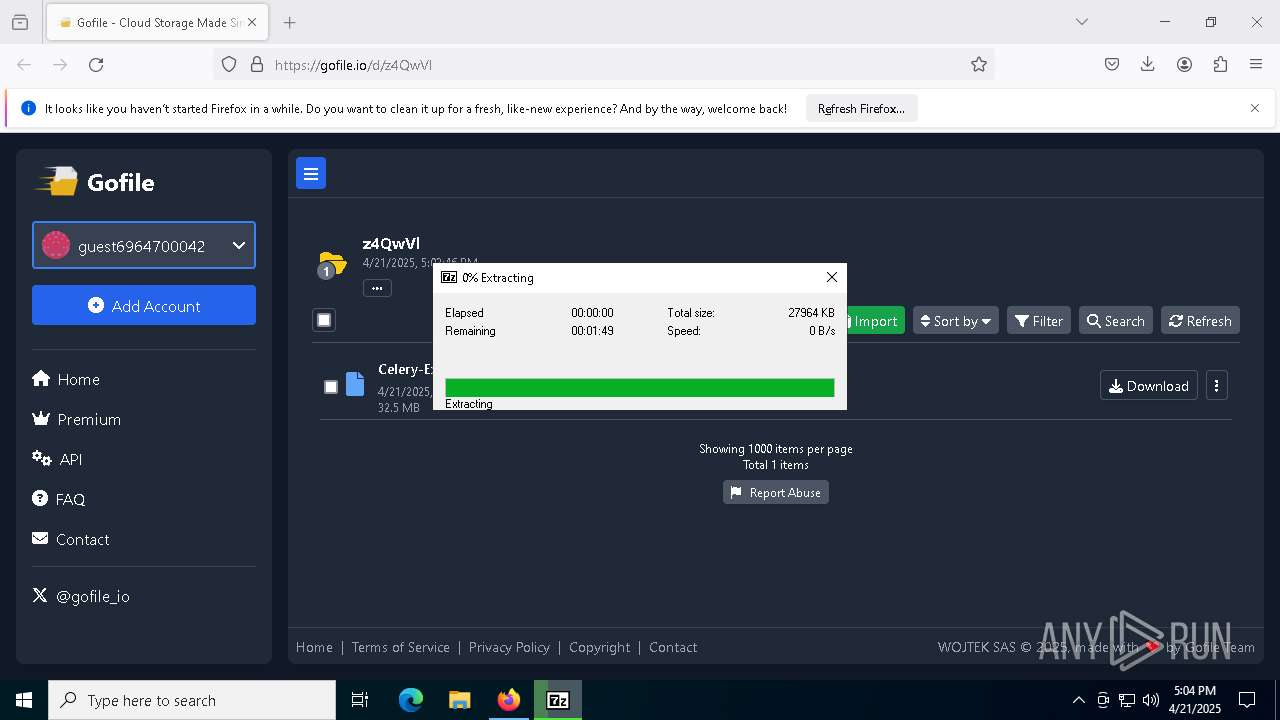
Task: Show hidden system tray icons
Action: [x=1078, y=700]
